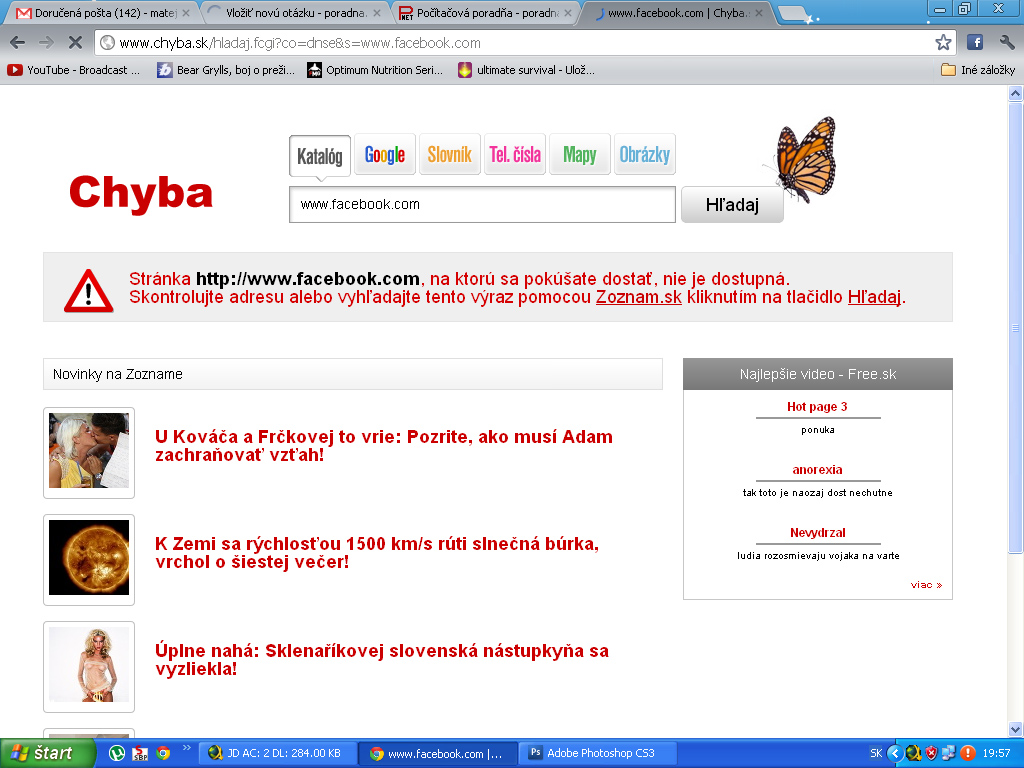Open the Optimum Nutrition bookmark
The width and height of the screenshot is (1024, 768).
tap(375, 70)
